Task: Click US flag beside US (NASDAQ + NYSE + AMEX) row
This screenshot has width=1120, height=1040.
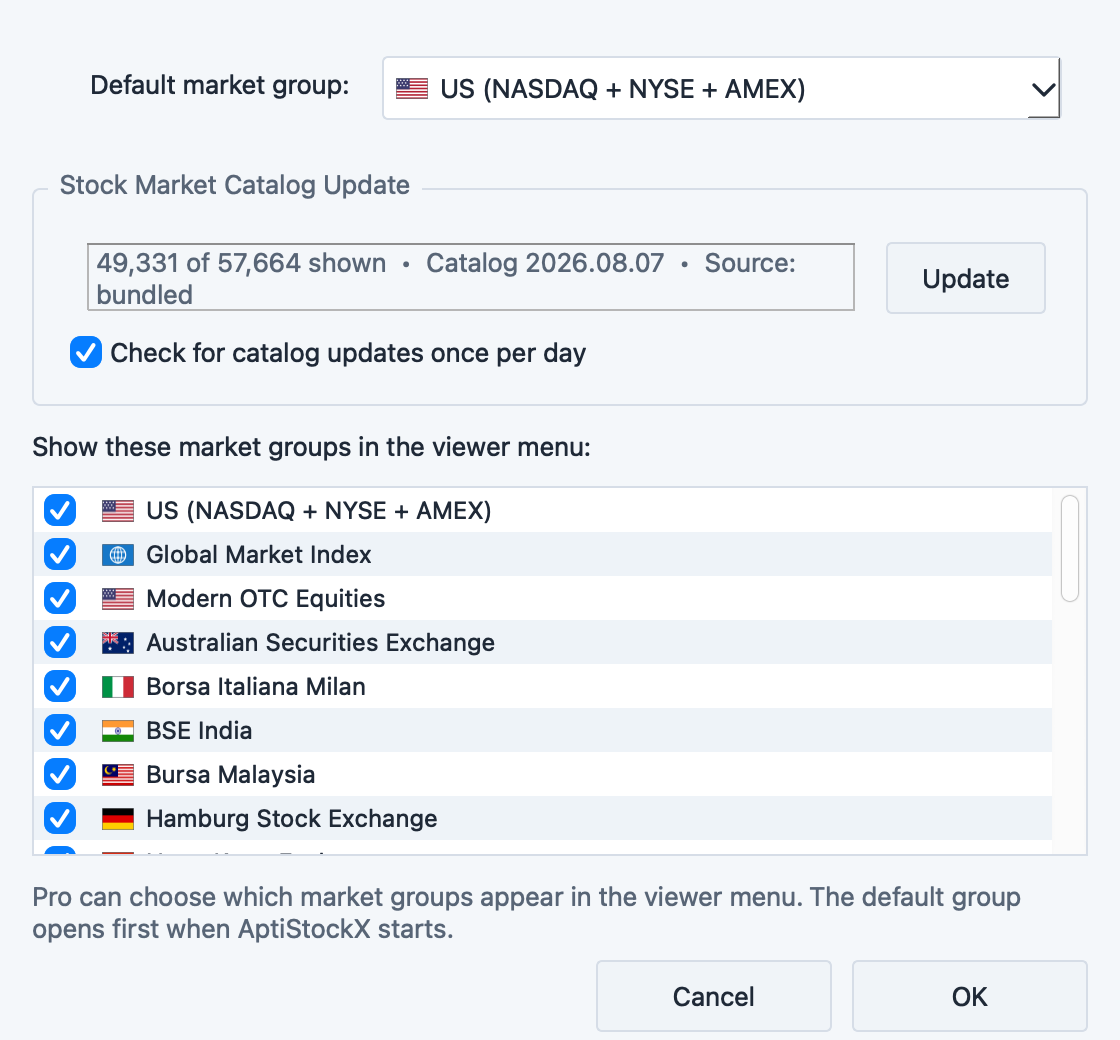Action: click(118, 511)
